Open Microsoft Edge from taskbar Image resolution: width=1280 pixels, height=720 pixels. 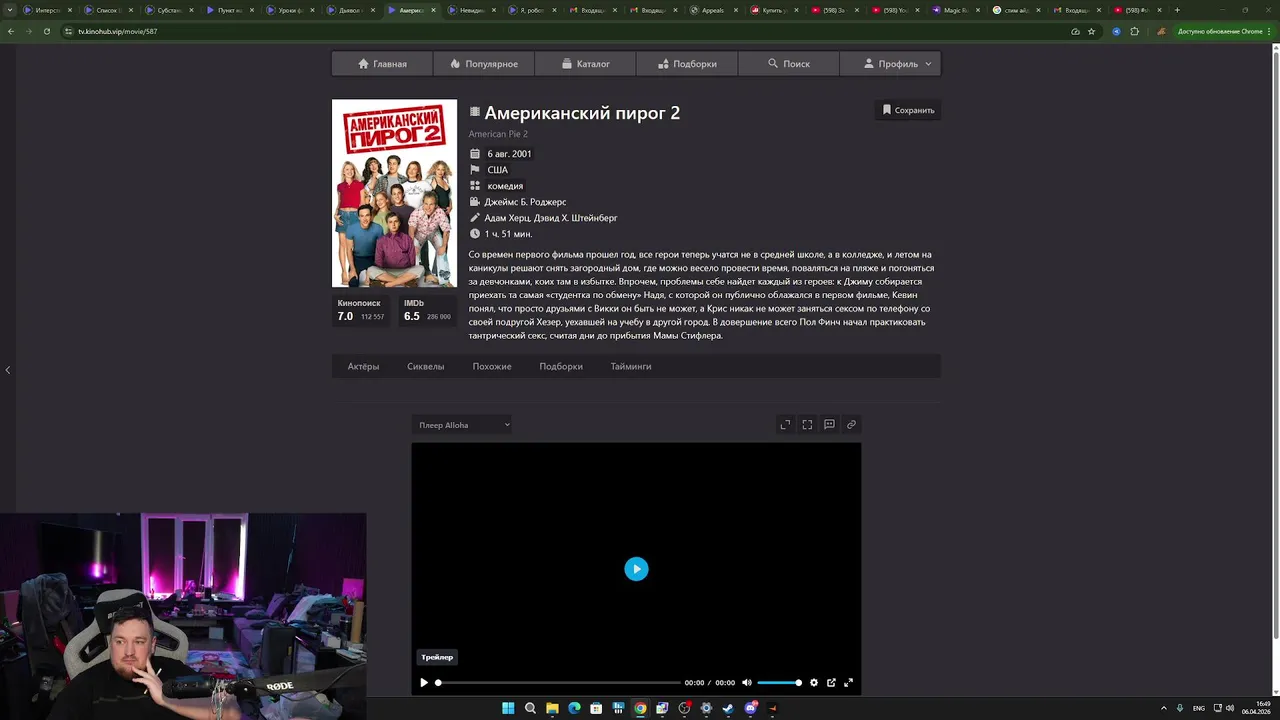(x=574, y=708)
